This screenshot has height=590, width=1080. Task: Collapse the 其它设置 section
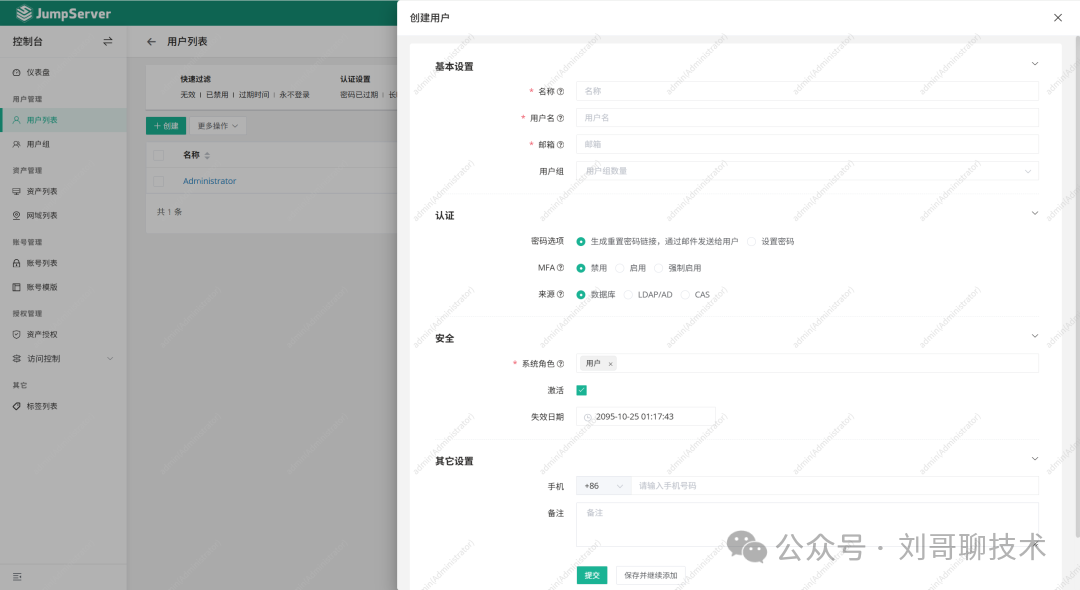[x=1035, y=458]
